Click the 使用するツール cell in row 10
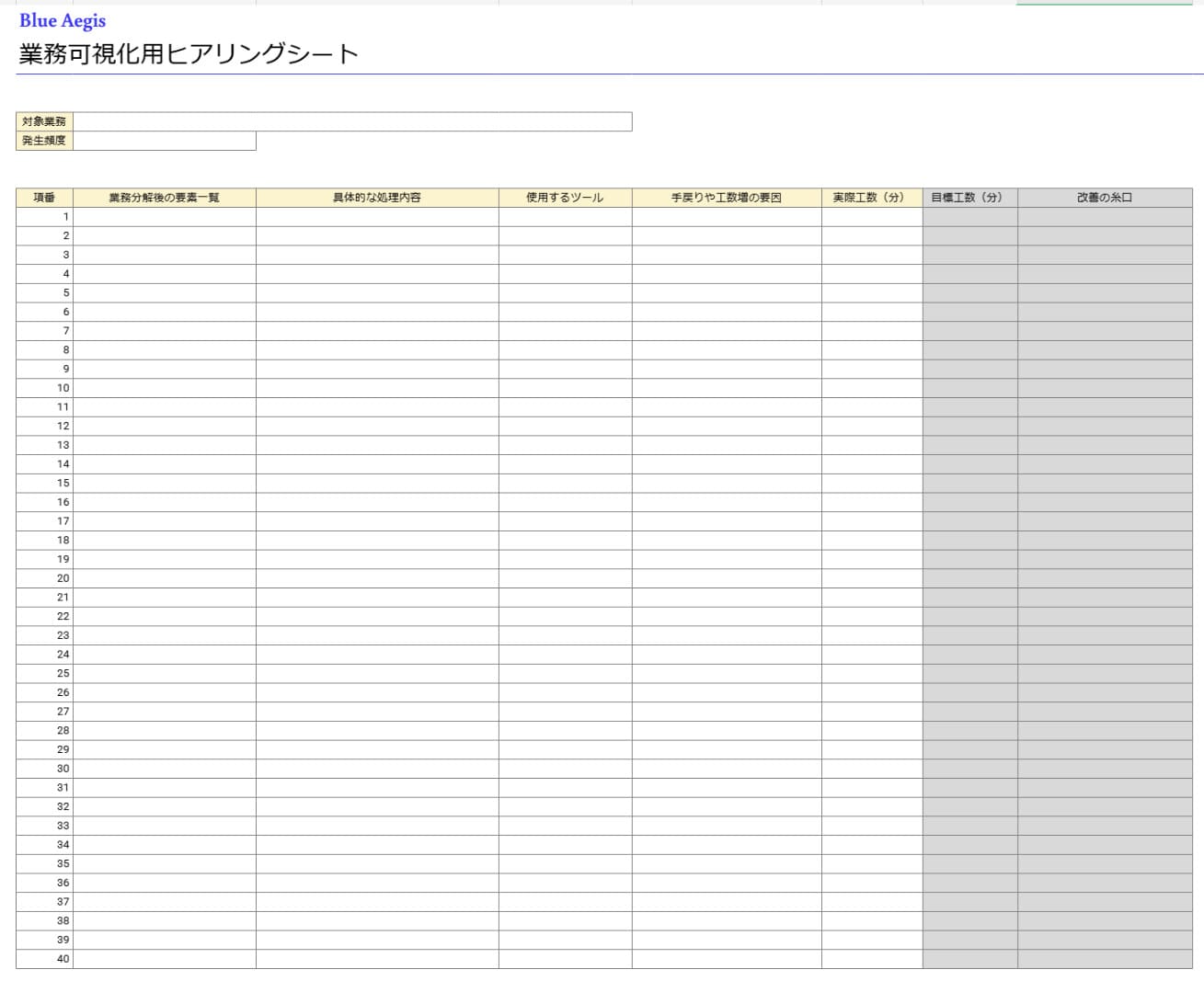 coord(565,388)
